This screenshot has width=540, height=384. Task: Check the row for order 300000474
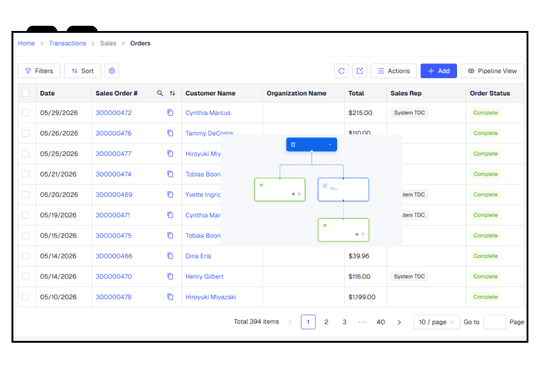25,174
